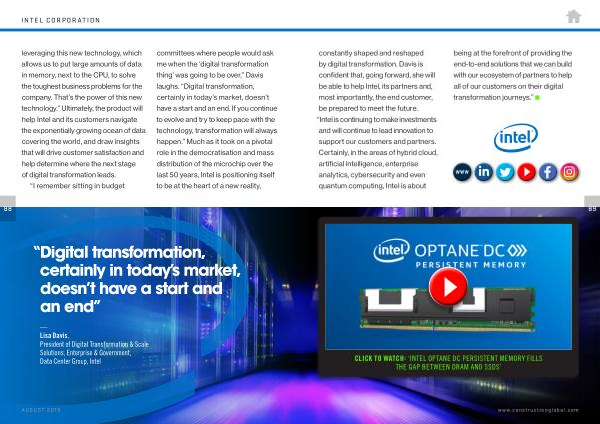Viewport: 600px width, 424px height.
Task: Open Intel's Facebook page icon
Action: point(548,172)
